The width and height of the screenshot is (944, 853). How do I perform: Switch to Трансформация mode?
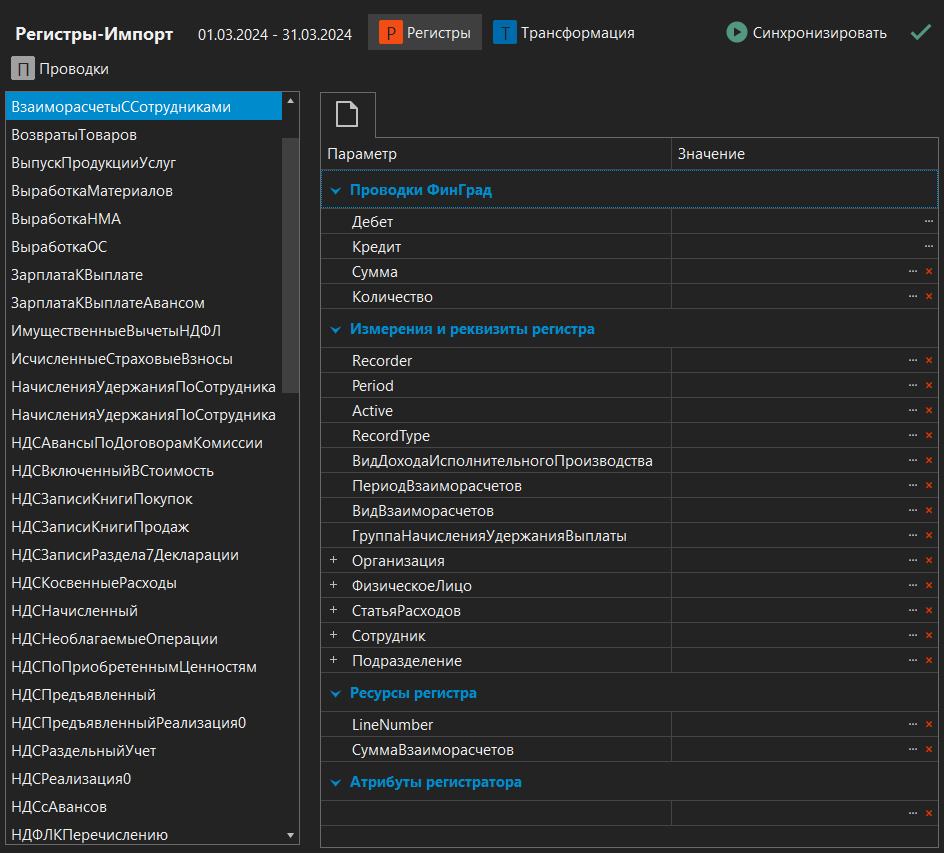(x=564, y=33)
